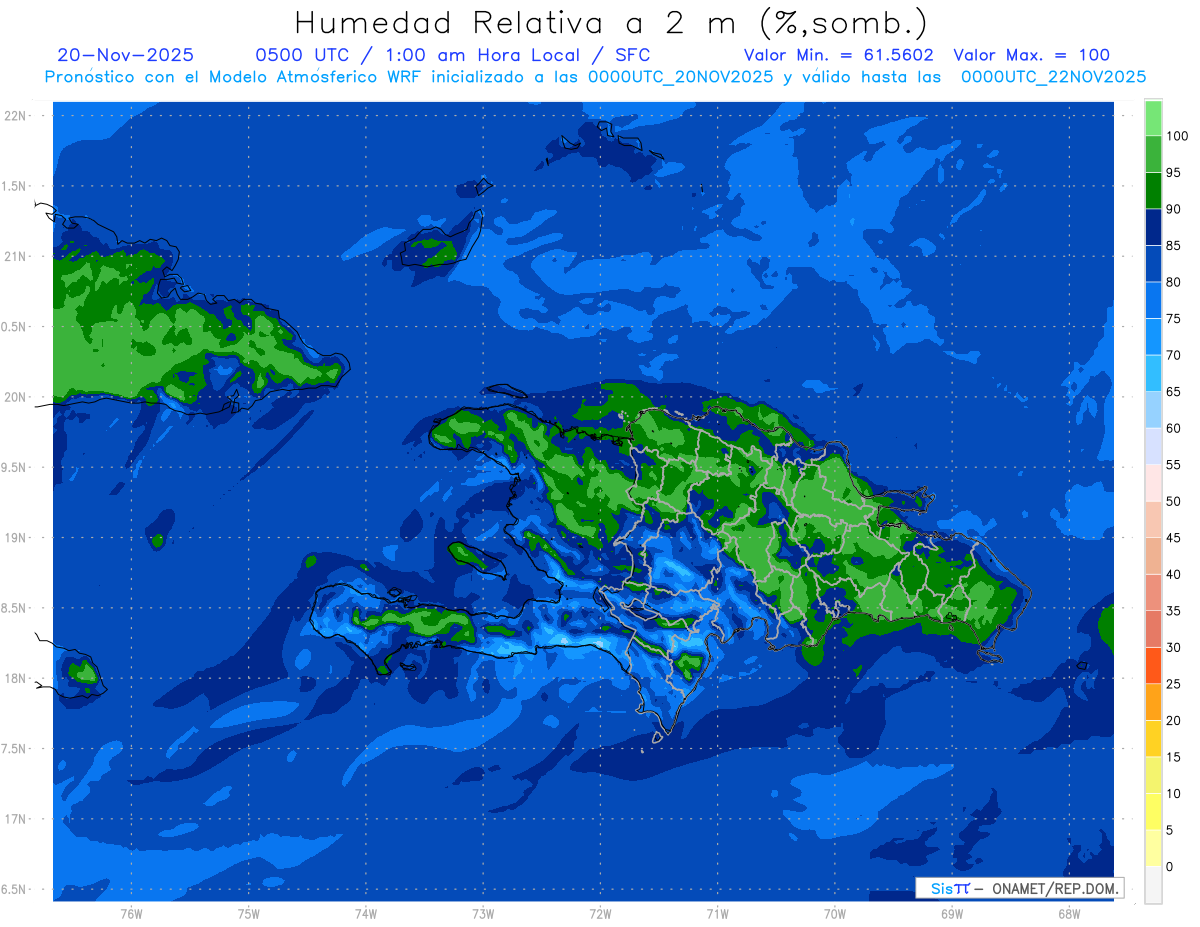Click the 'SisTT – ONAMET/REP.DOM.' label

1019,888
